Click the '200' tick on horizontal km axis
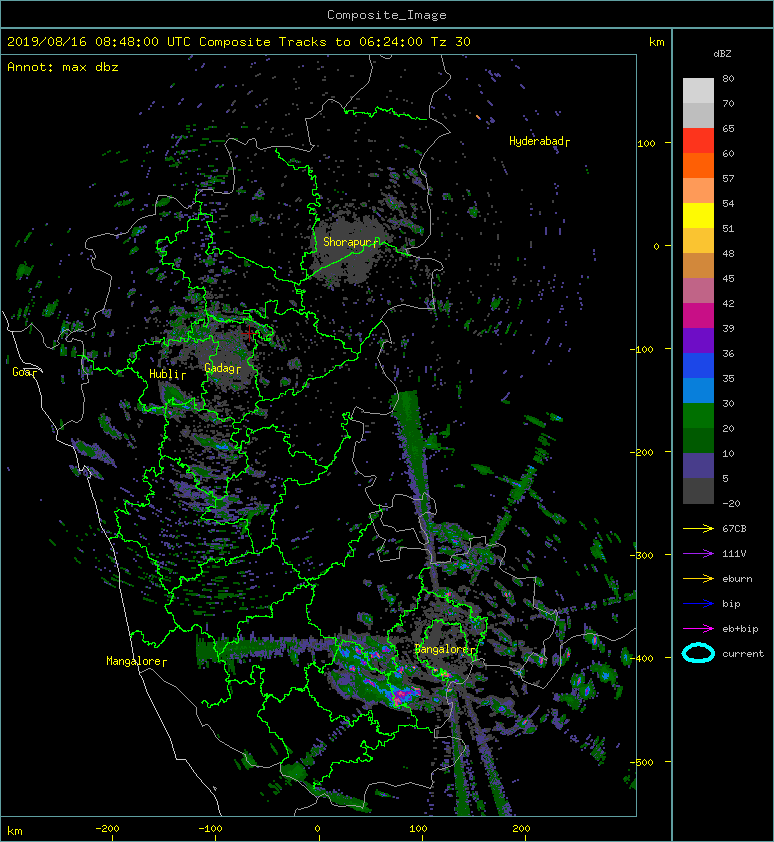 (521, 829)
